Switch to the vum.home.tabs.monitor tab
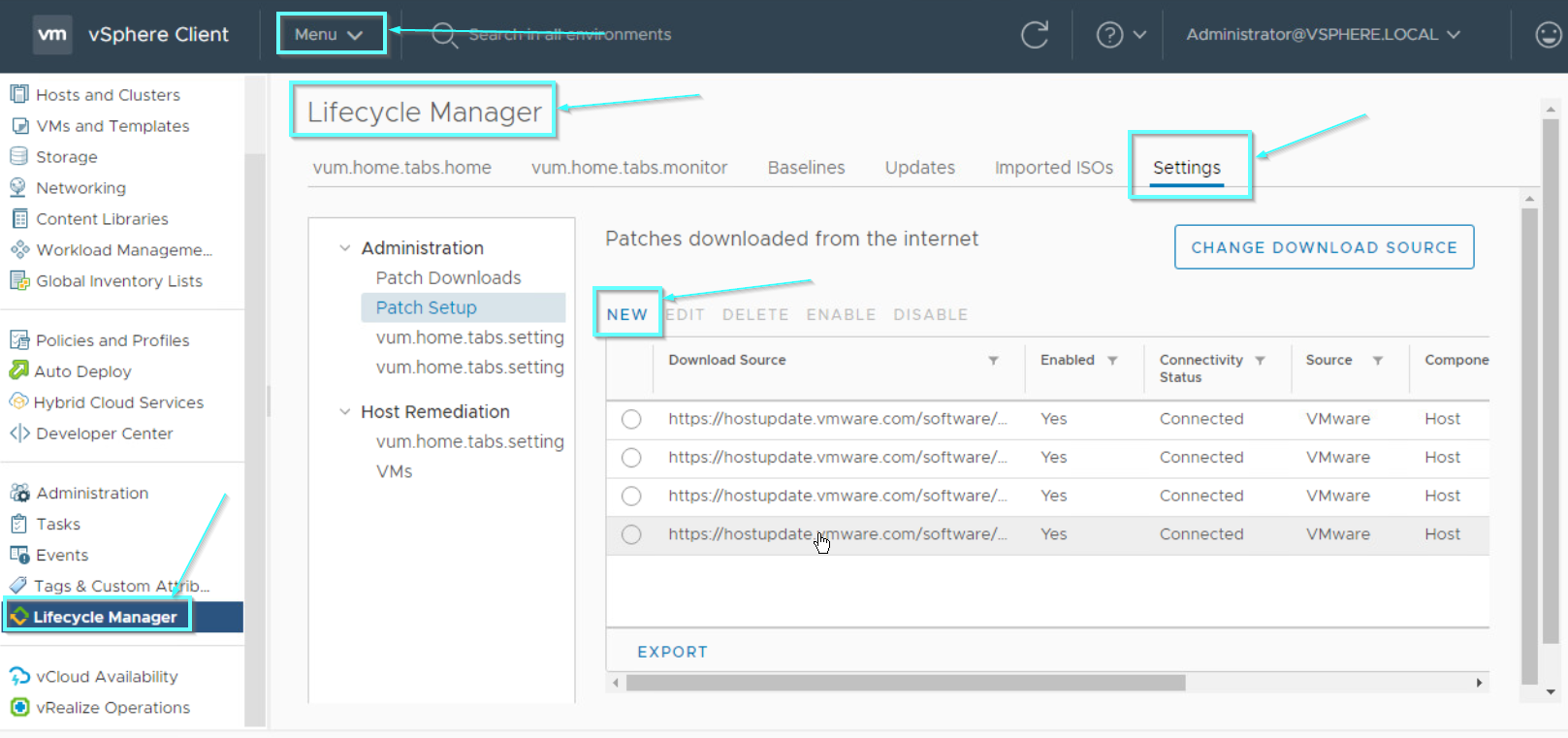The width and height of the screenshot is (1568, 738). 629,168
